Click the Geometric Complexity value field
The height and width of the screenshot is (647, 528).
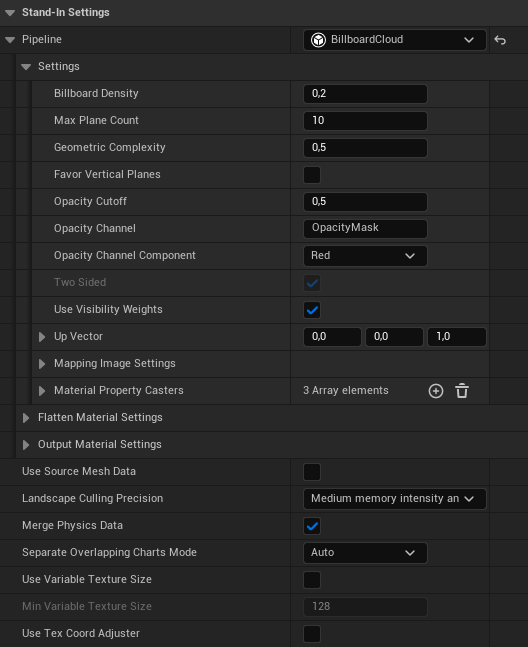click(365, 148)
